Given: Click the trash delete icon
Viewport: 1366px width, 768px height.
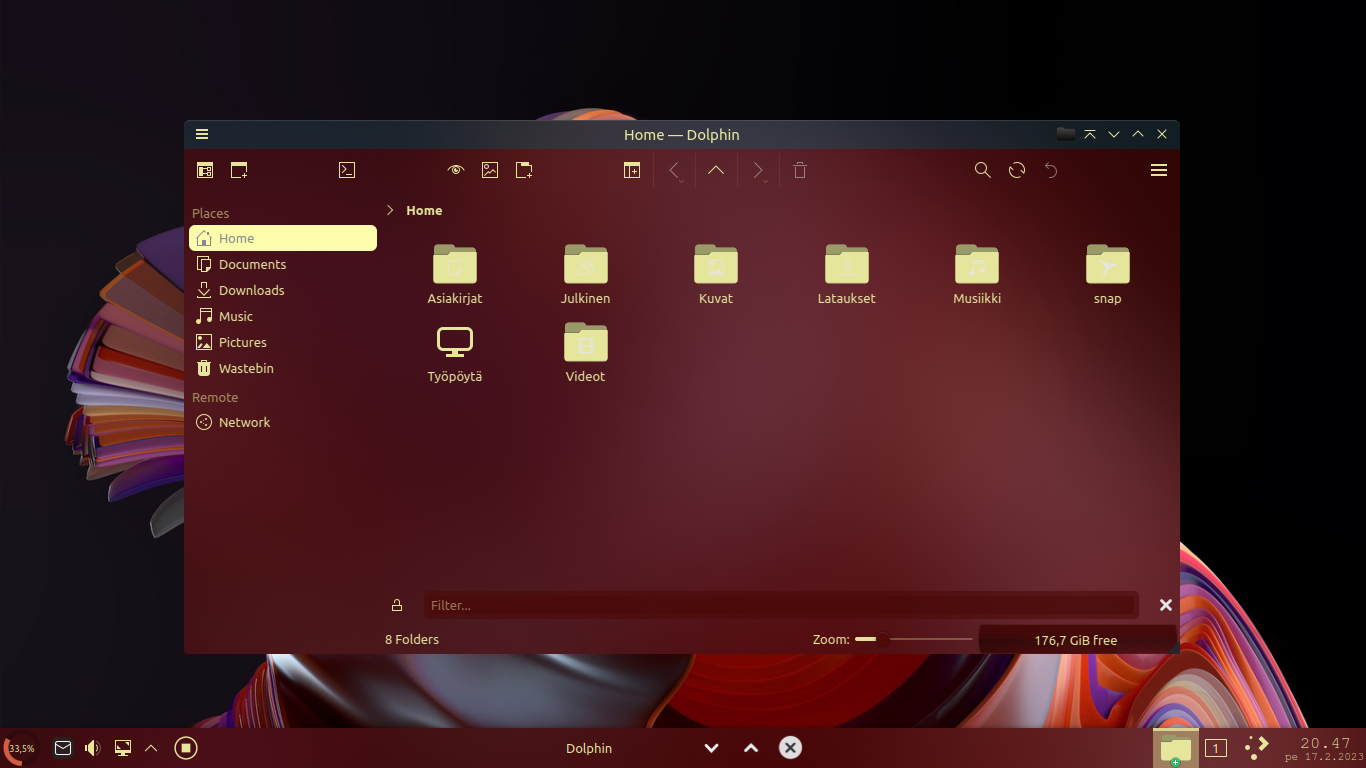Looking at the screenshot, I should coord(800,170).
